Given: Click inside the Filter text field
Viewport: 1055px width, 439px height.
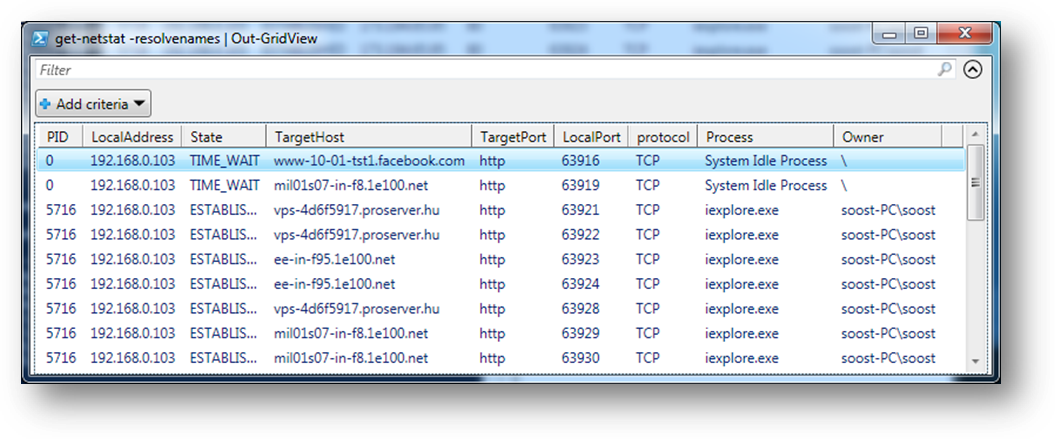Looking at the screenshot, I should tap(480, 70).
